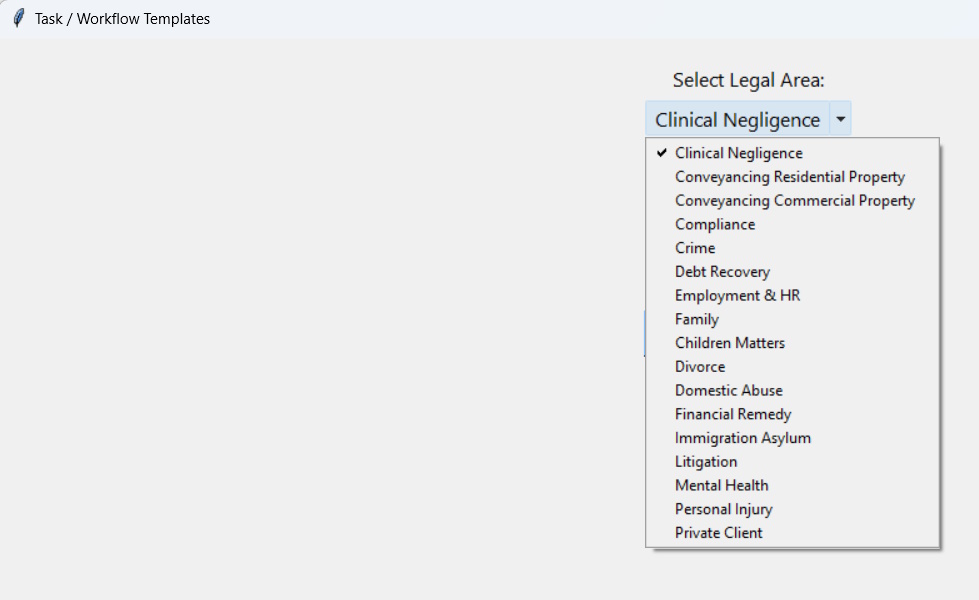Choose the Mental Health option
979x600 pixels.
721,485
